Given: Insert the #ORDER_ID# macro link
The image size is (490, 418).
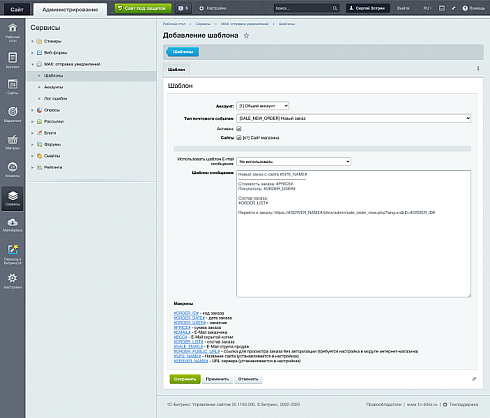Looking at the screenshot, I should tap(186, 313).
